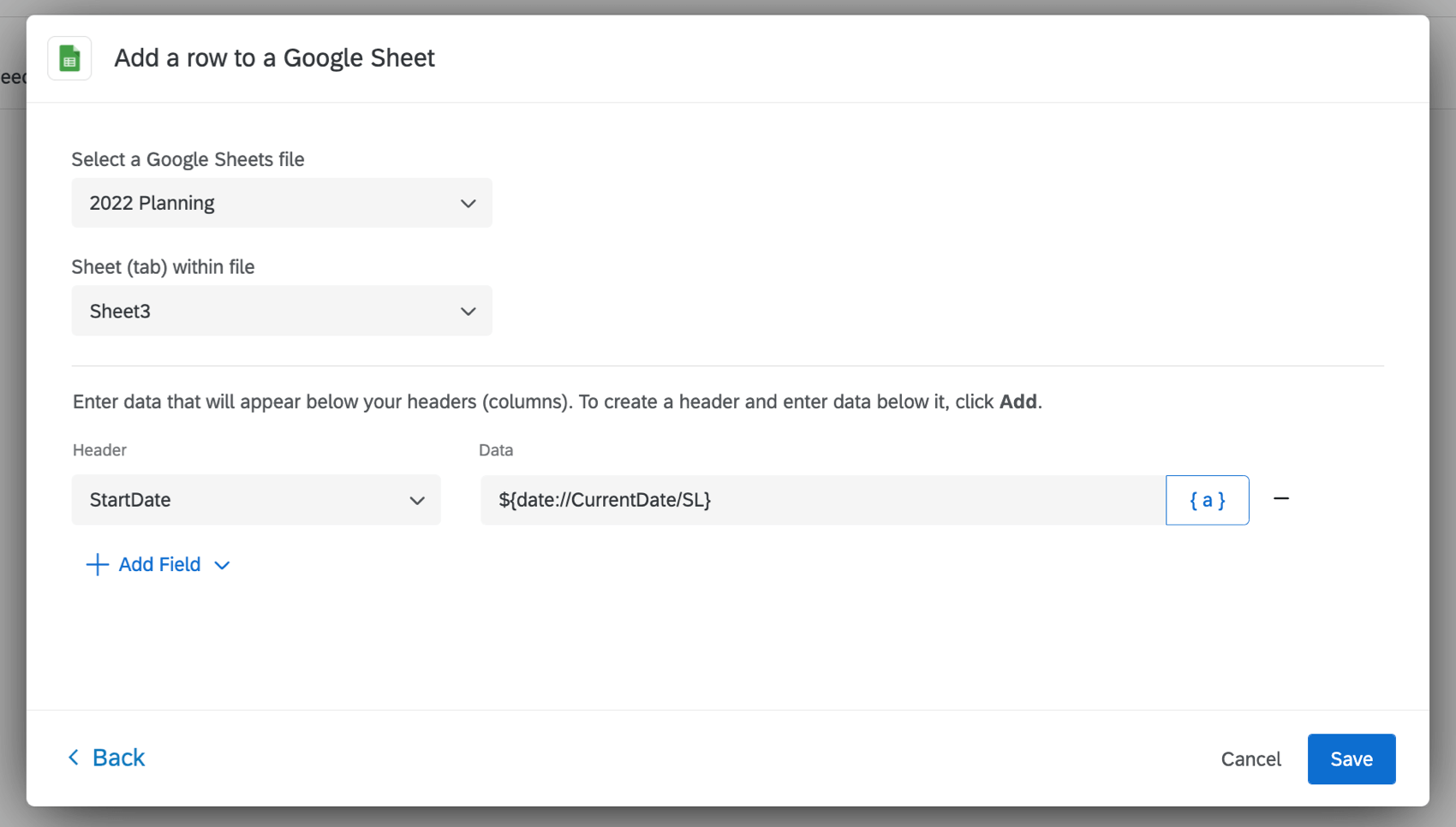The height and width of the screenshot is (827, 1456).
Task: Save the Google Sheet row configuration
Action: (x=1351, y=759)
